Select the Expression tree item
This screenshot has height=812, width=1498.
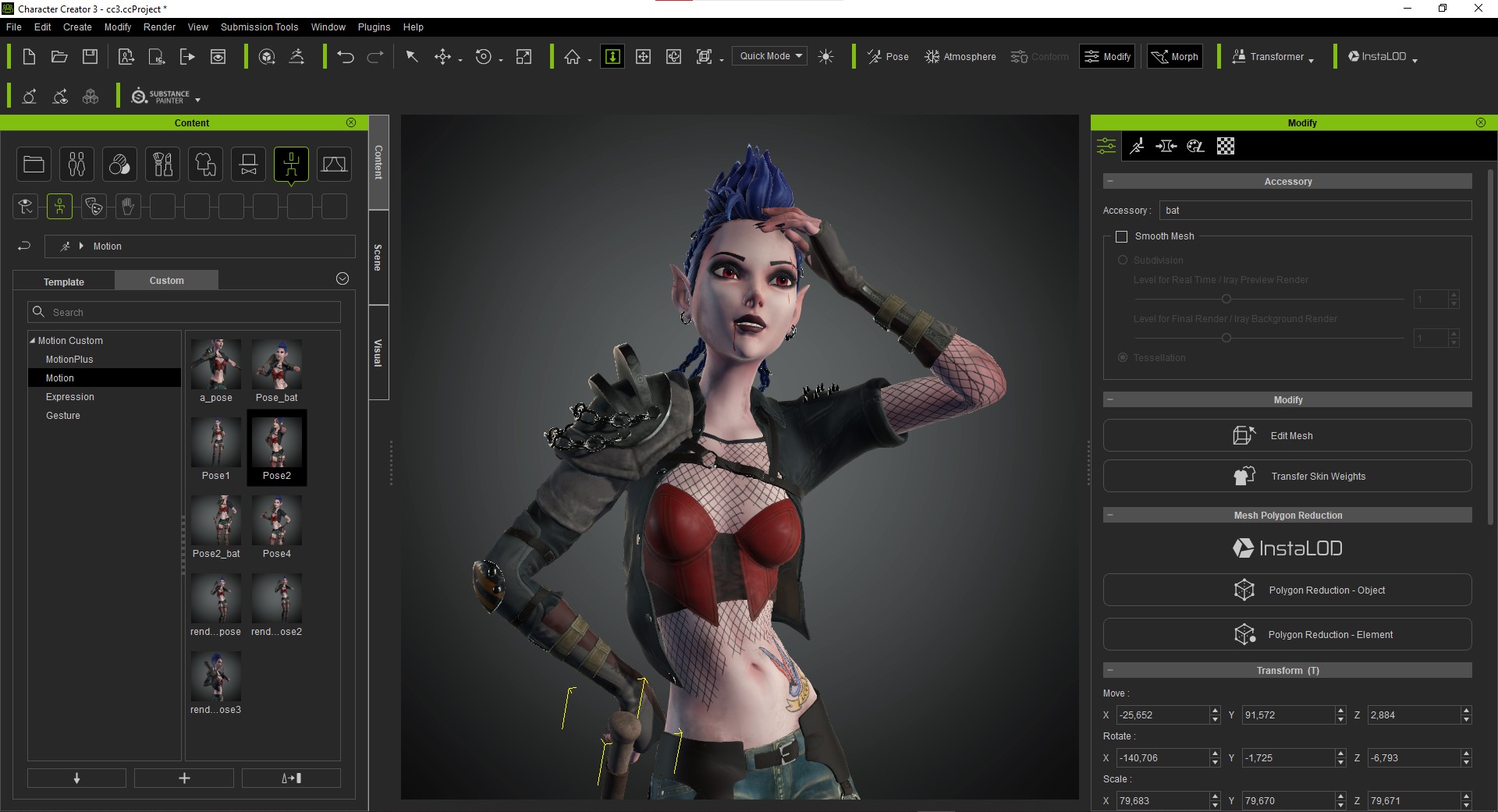coord(70,396)
